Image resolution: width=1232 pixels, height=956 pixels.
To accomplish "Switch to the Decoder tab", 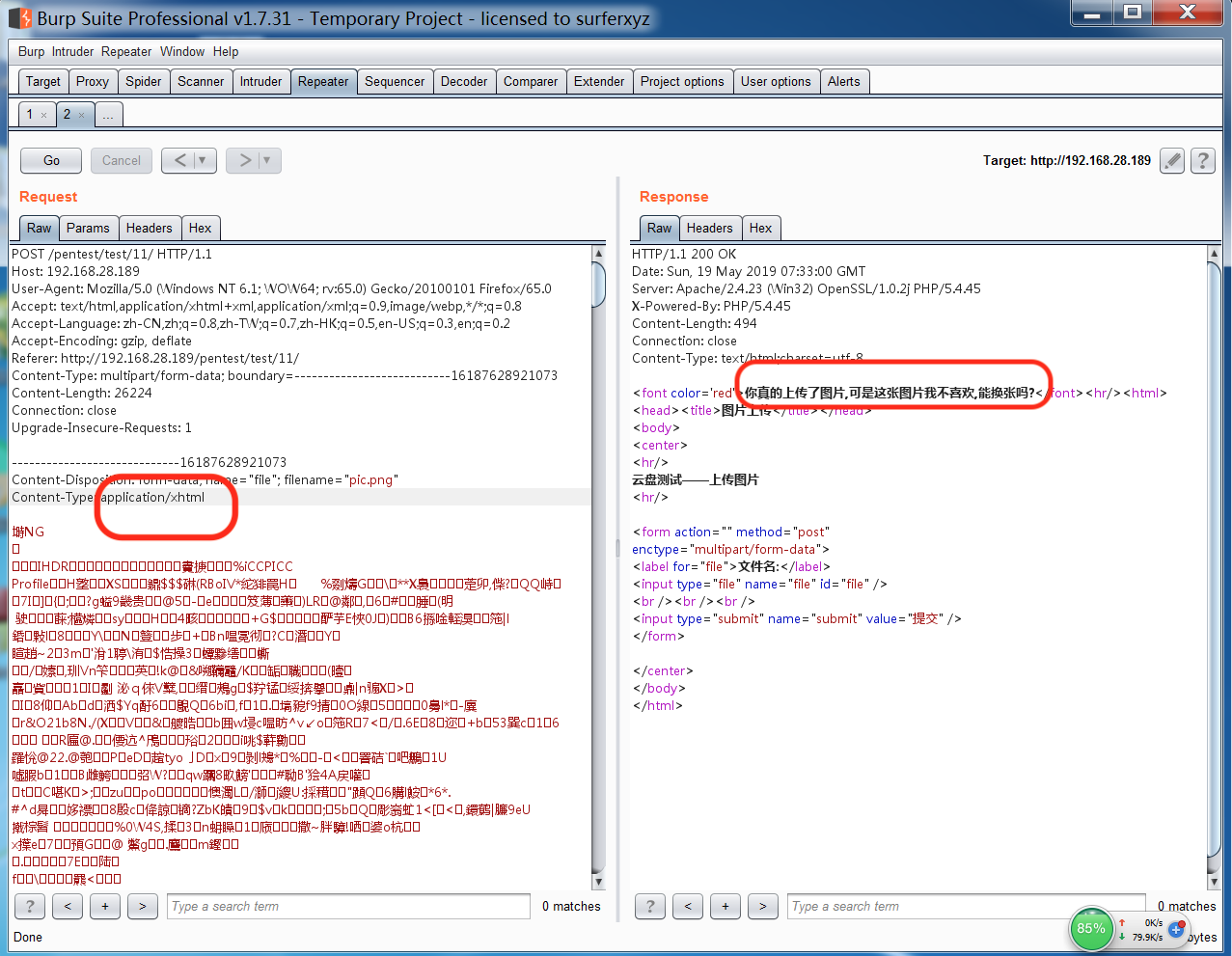I will click(464, 81).
